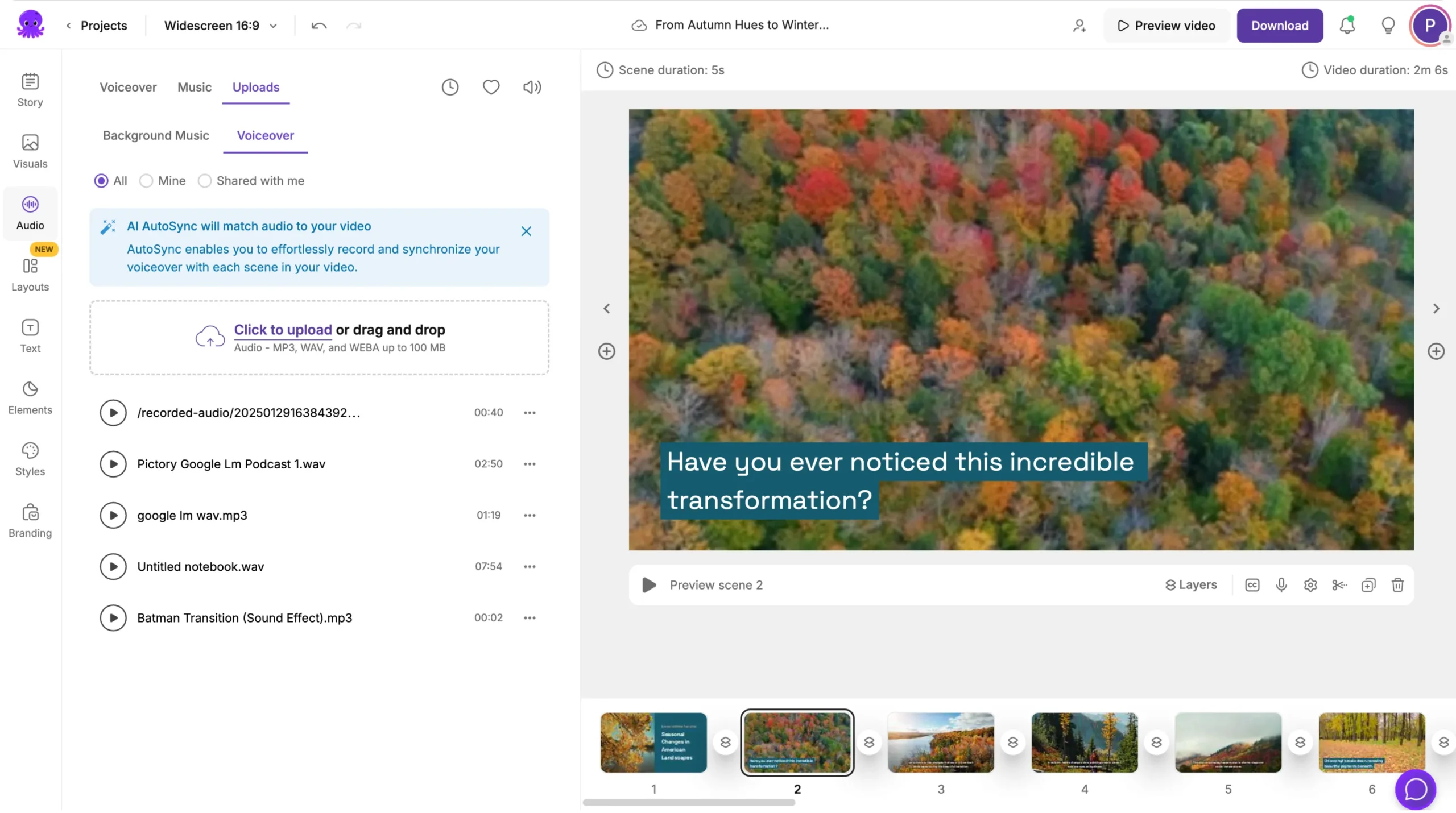Click the microphone record voiceover icon
Image resolution: width=1456 pixels, height=813 pixels.
[1281, 585]
